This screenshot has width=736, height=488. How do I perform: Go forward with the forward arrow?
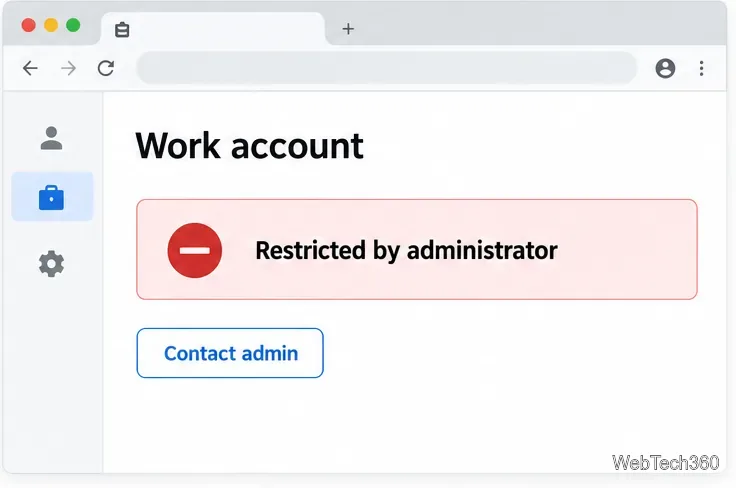pyautogui.click(x=69, y=68)
